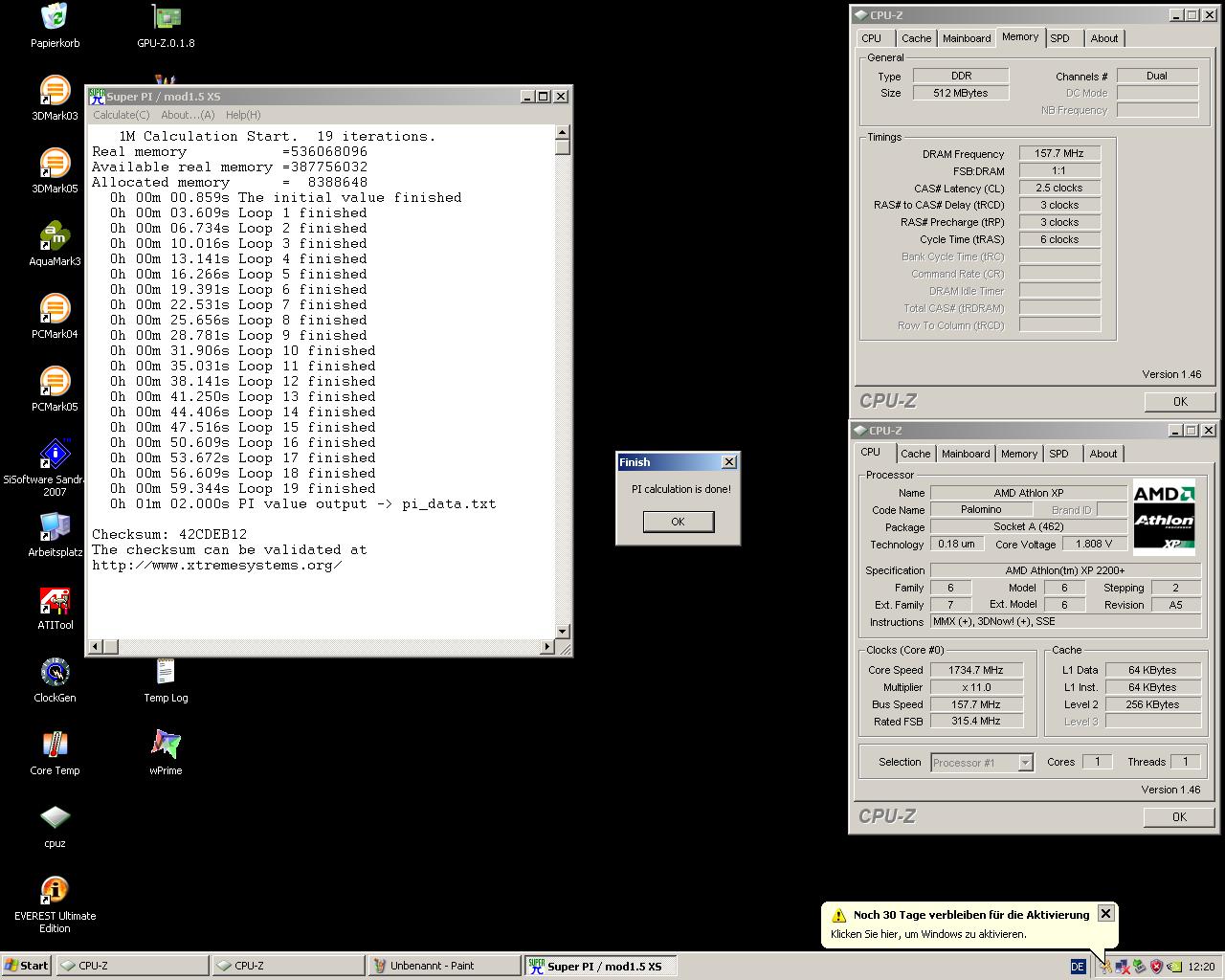Open the About...(A) menu in Super PI
This screenshot has width=1225, height=980.
tap(188, 115)
